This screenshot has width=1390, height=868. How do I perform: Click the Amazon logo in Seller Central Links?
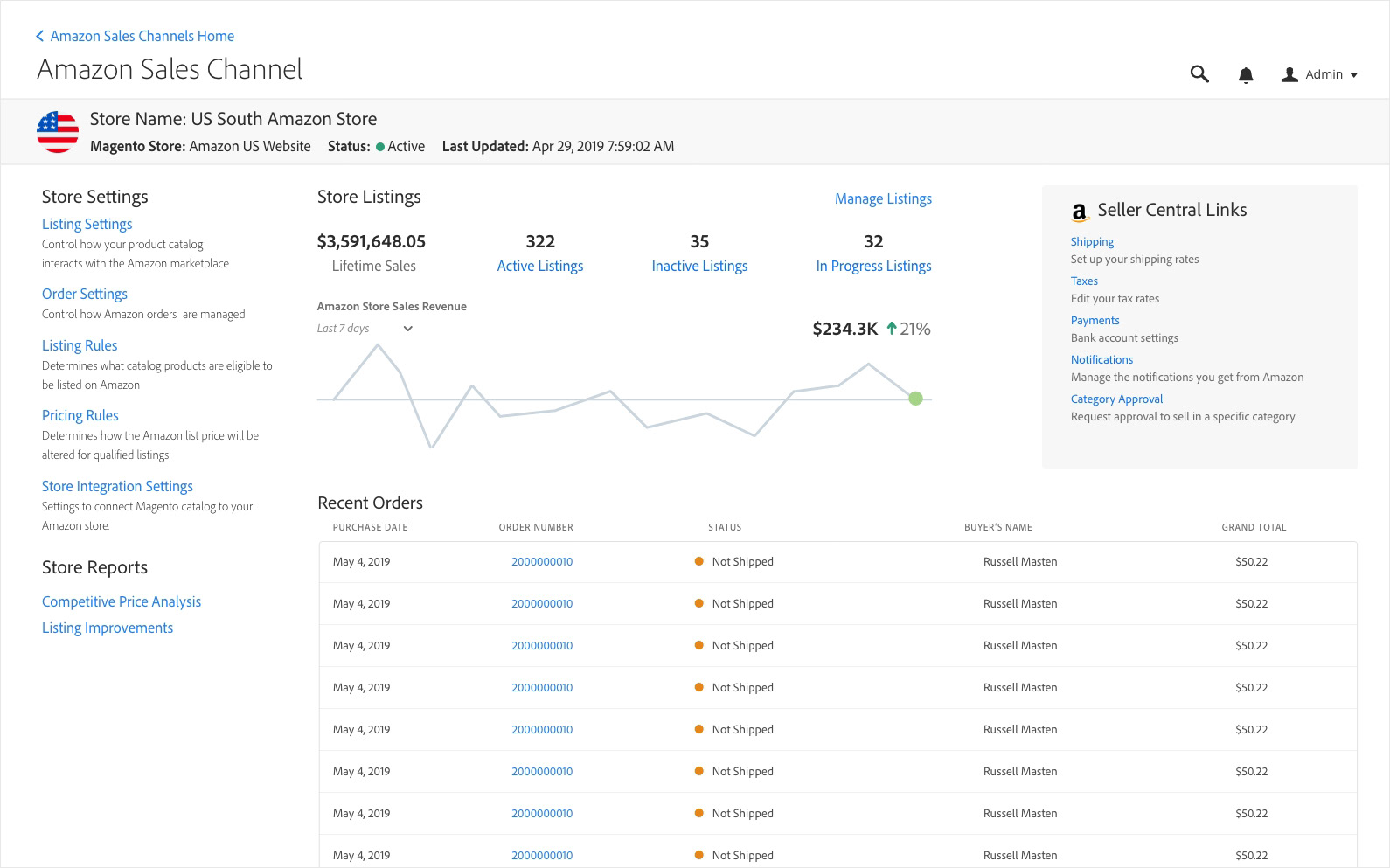[1080, 212]
